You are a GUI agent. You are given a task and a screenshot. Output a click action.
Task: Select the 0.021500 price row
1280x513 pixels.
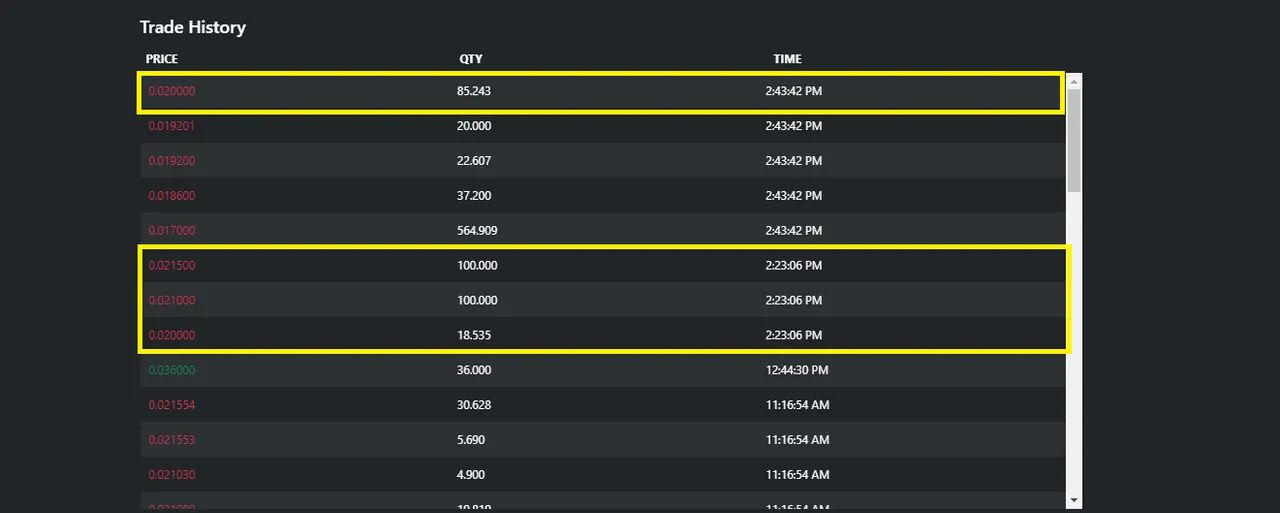pyautogui.click(x=603, y=266)
